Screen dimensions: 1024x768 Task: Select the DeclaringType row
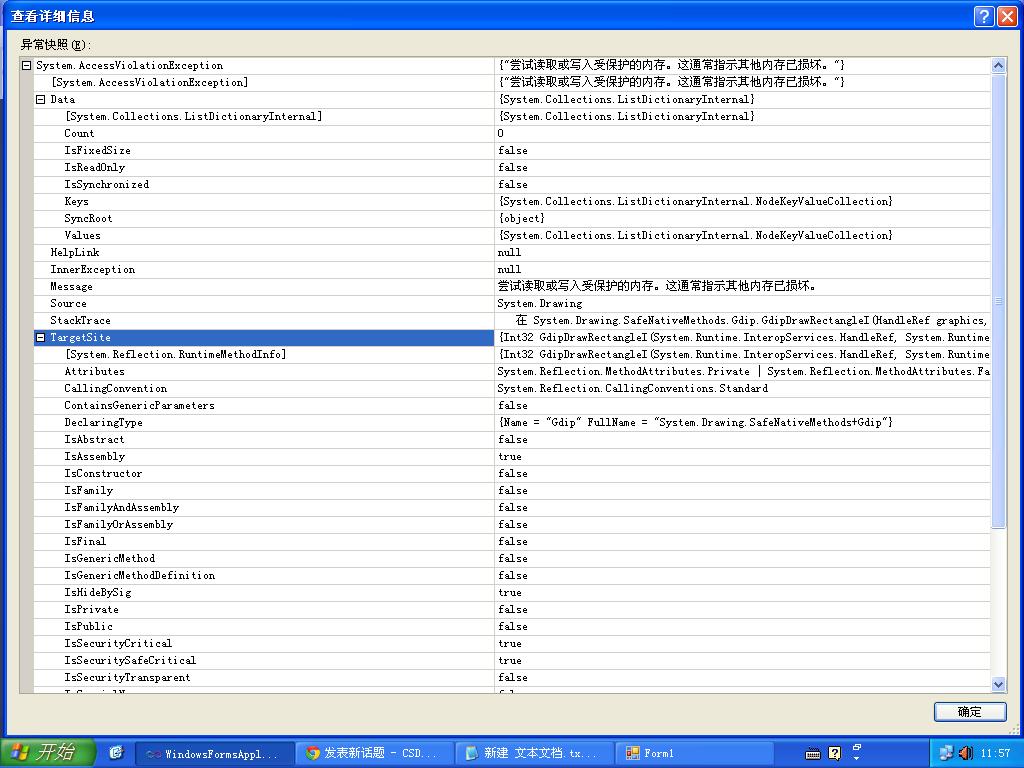point(512,423)
